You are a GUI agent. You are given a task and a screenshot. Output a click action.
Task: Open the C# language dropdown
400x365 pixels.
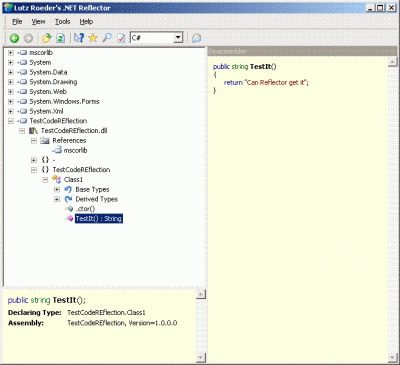[x=178, y=38]
